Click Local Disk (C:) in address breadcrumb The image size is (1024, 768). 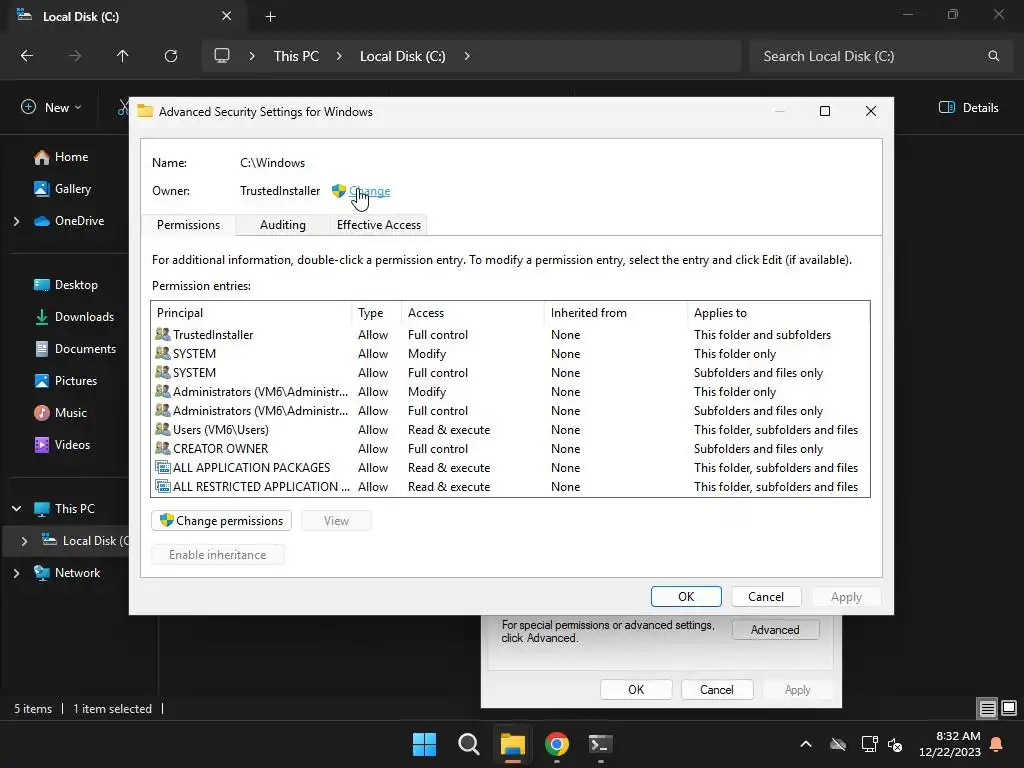click(x=402, y=56)
